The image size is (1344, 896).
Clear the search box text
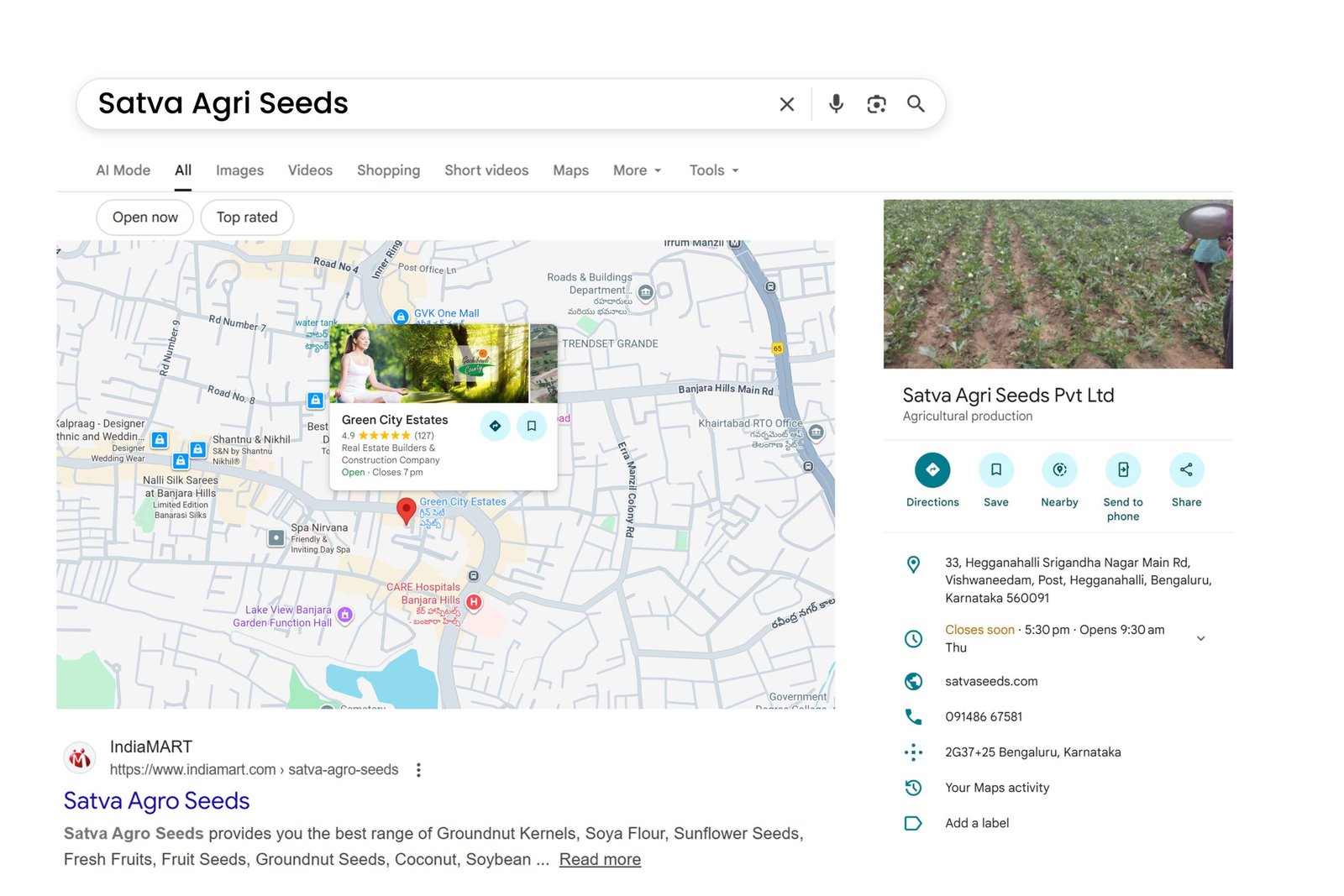(x=786, y=104)
